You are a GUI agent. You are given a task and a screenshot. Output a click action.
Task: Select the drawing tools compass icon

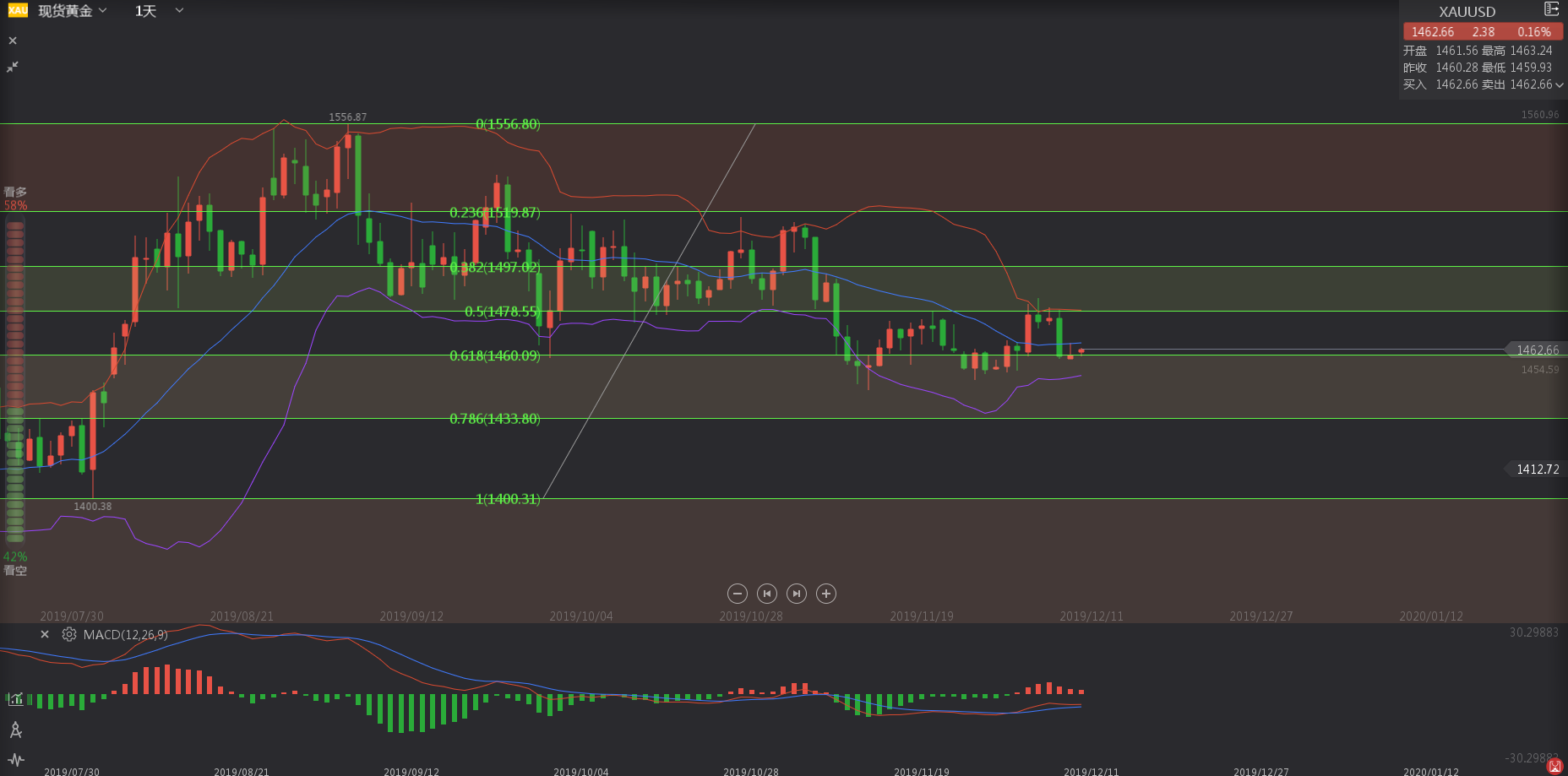(15, 730)
